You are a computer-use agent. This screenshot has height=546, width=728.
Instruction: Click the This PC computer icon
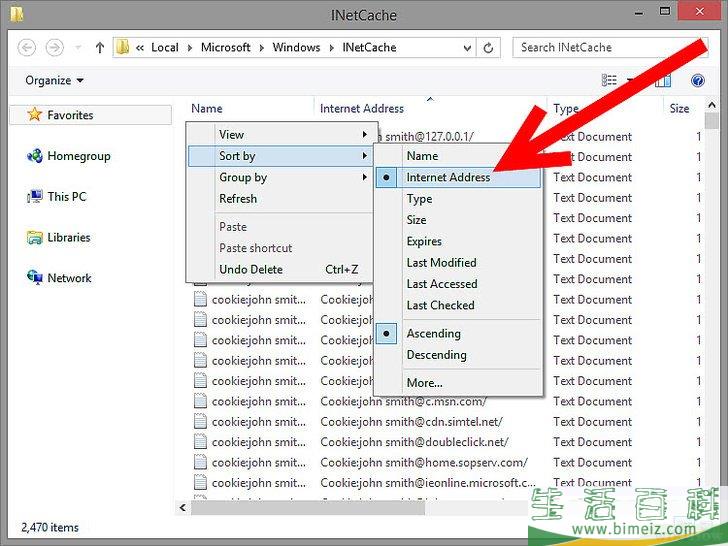coord(34,196)
